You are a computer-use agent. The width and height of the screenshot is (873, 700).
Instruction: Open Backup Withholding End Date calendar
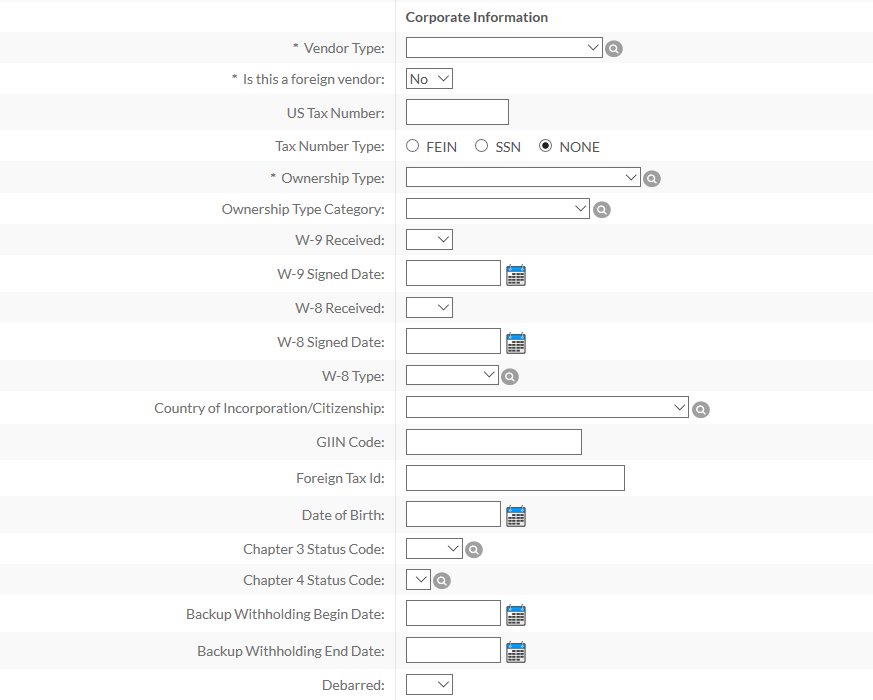pyautogui.click(x=516, y=652)
